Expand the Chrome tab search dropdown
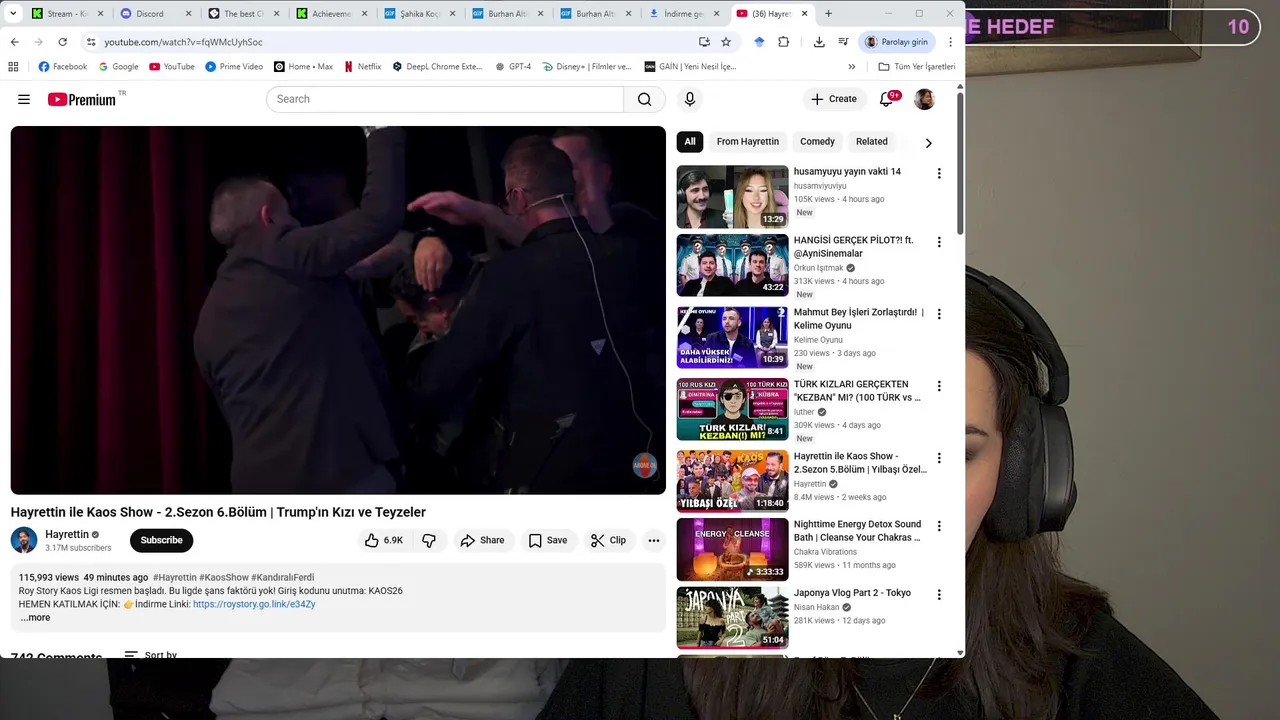 (x=13, y=14)
